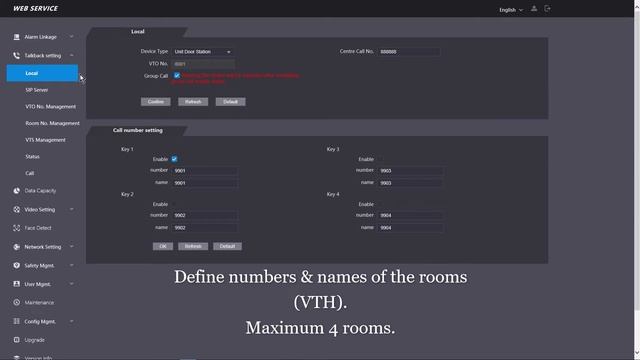Image resolution: width=640 pixels, height=360 pixels.
Task: Click the Key 1 name field
Action: pos(205,183)
